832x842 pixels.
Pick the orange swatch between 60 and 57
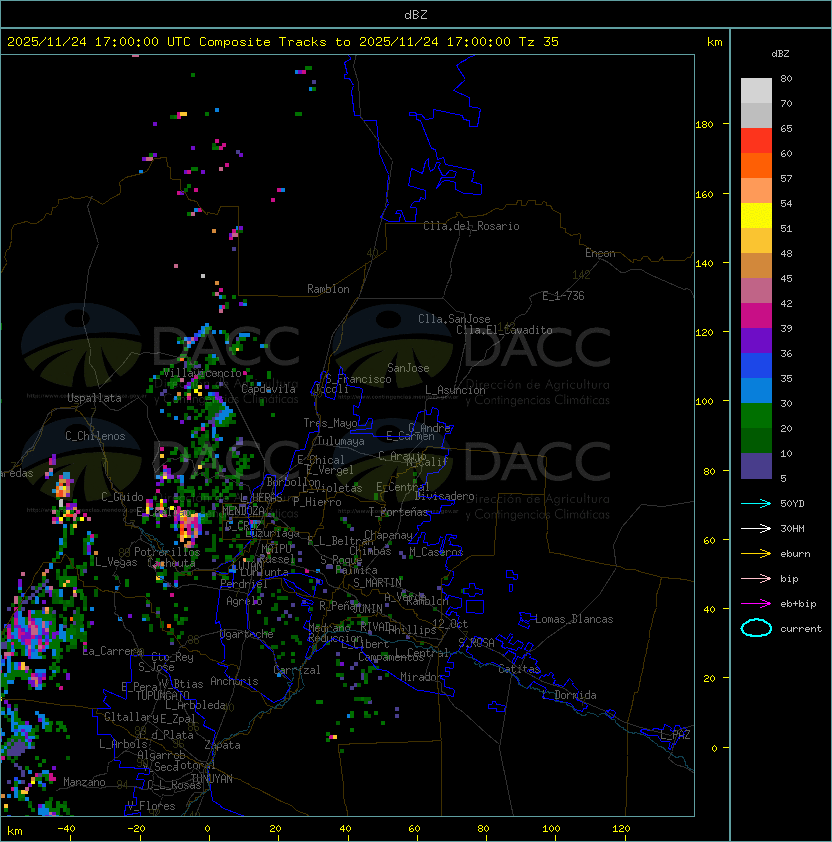[756, 165]
